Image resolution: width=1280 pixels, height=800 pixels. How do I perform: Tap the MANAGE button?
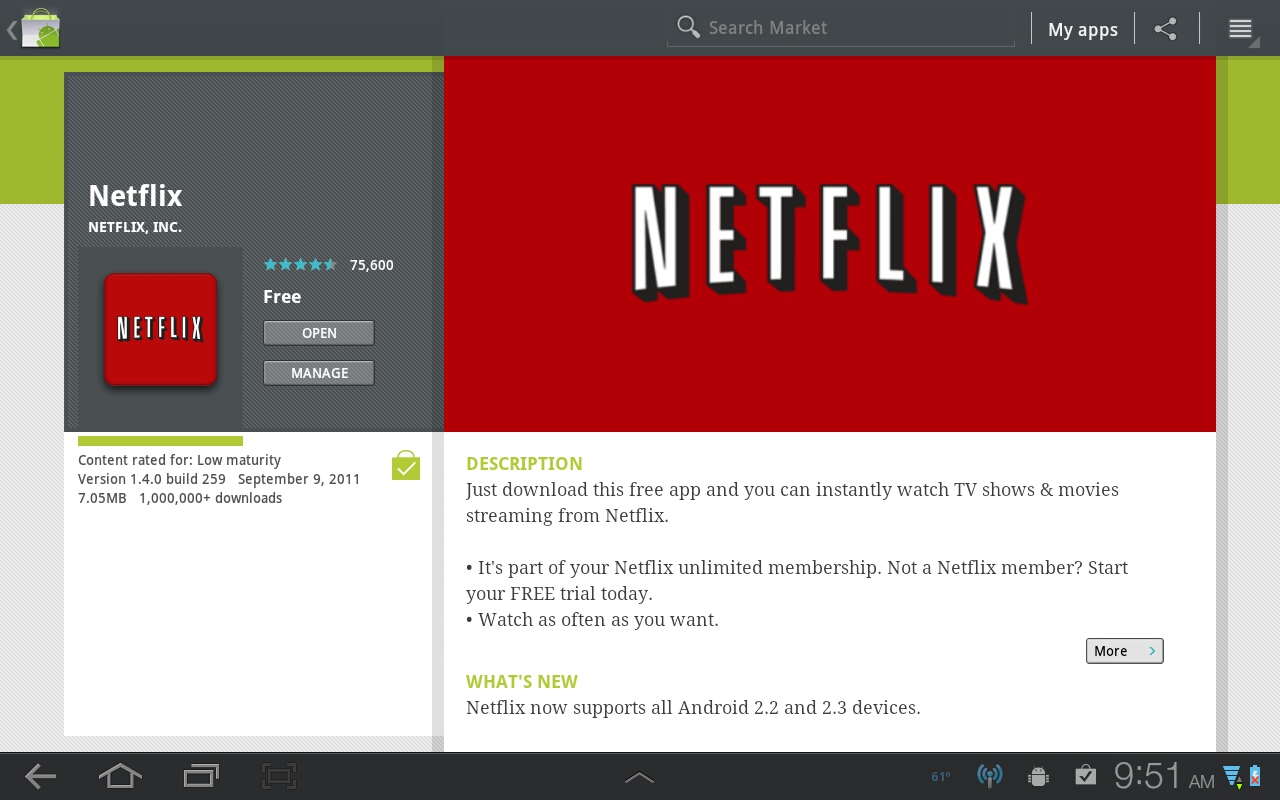tap(319, 373)
